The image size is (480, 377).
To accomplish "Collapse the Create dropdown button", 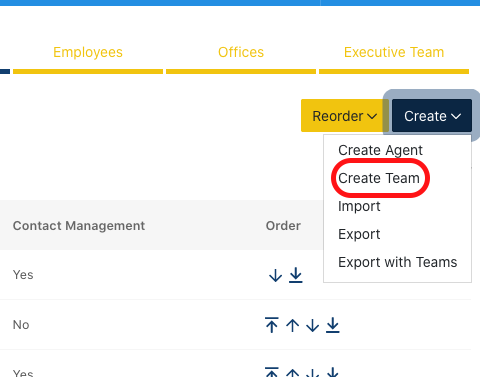I will [x=432, y=116].
